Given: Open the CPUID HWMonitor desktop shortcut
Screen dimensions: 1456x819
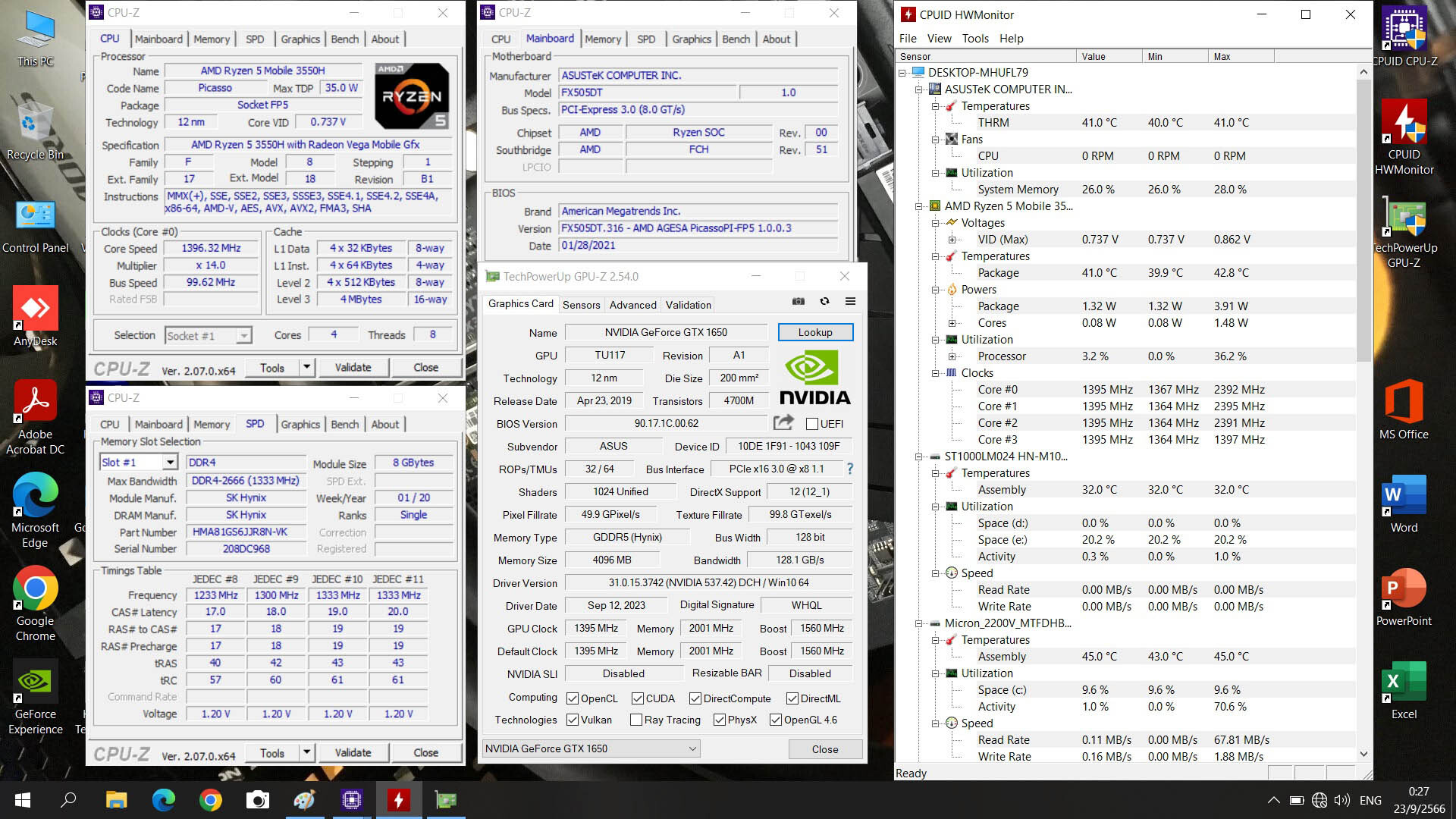Looking at the screenshot, I should [1404, 138].
